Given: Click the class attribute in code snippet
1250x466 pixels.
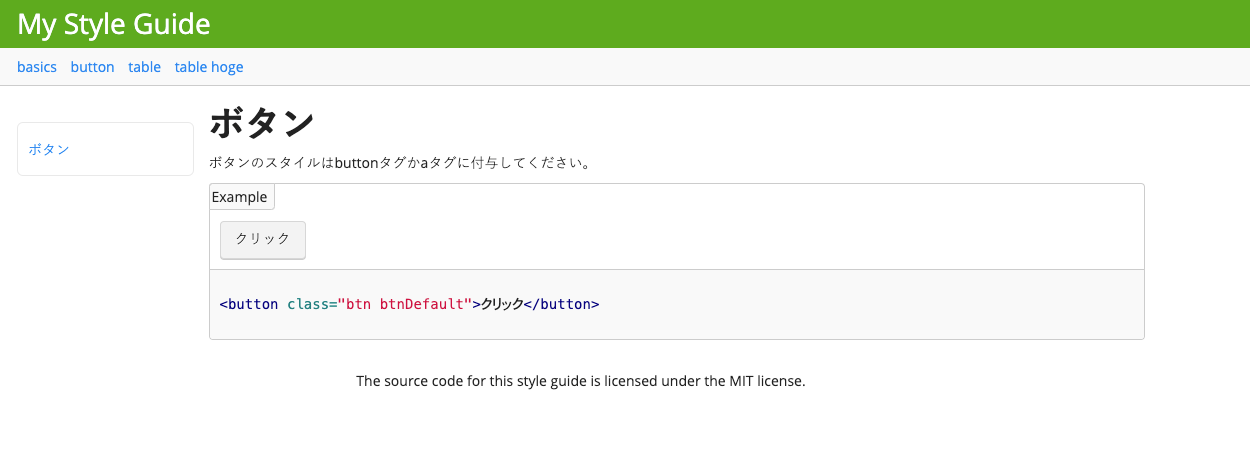Looking at the screenshot, I should click(312, 304).
